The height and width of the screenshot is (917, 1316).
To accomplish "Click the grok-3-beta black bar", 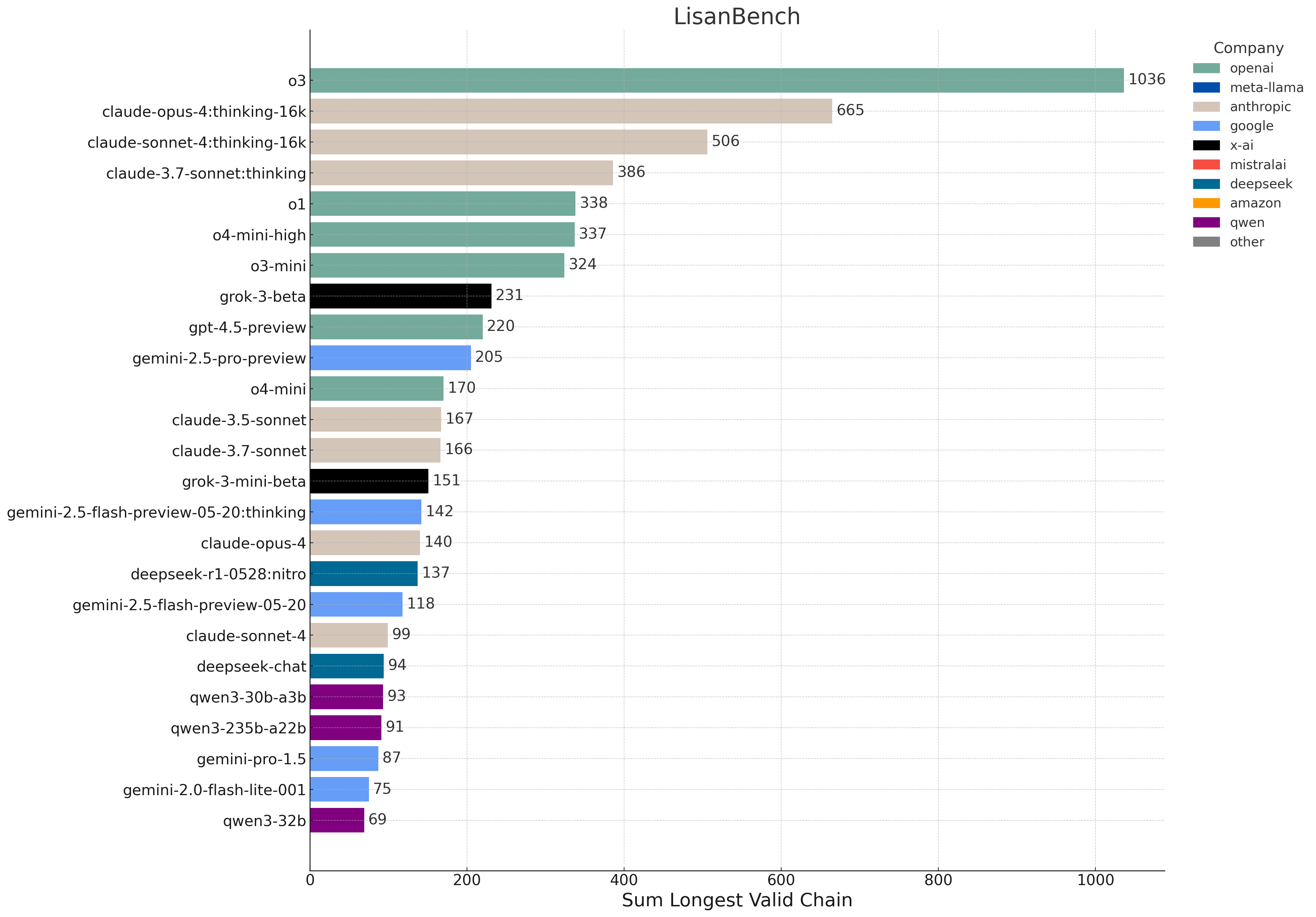I will coord(401,296).
